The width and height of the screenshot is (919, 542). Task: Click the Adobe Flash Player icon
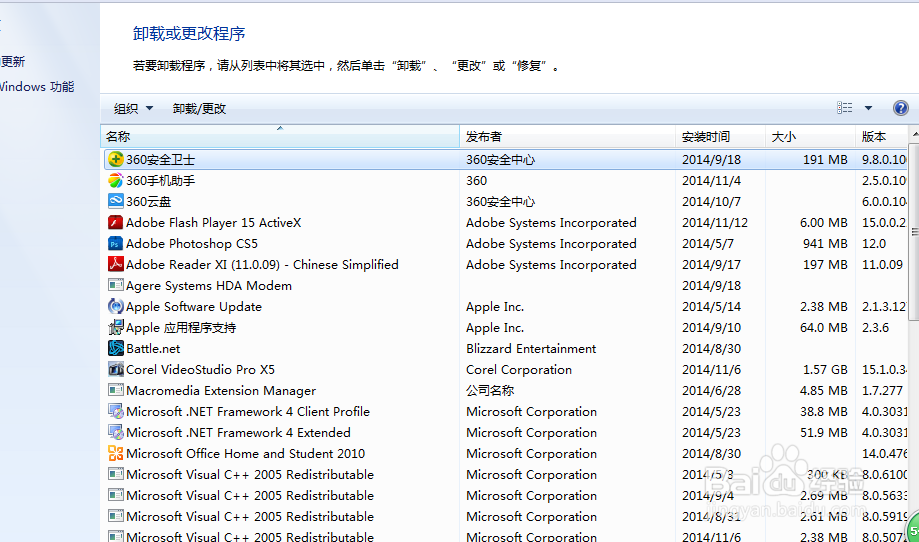(x=116, y=223)
